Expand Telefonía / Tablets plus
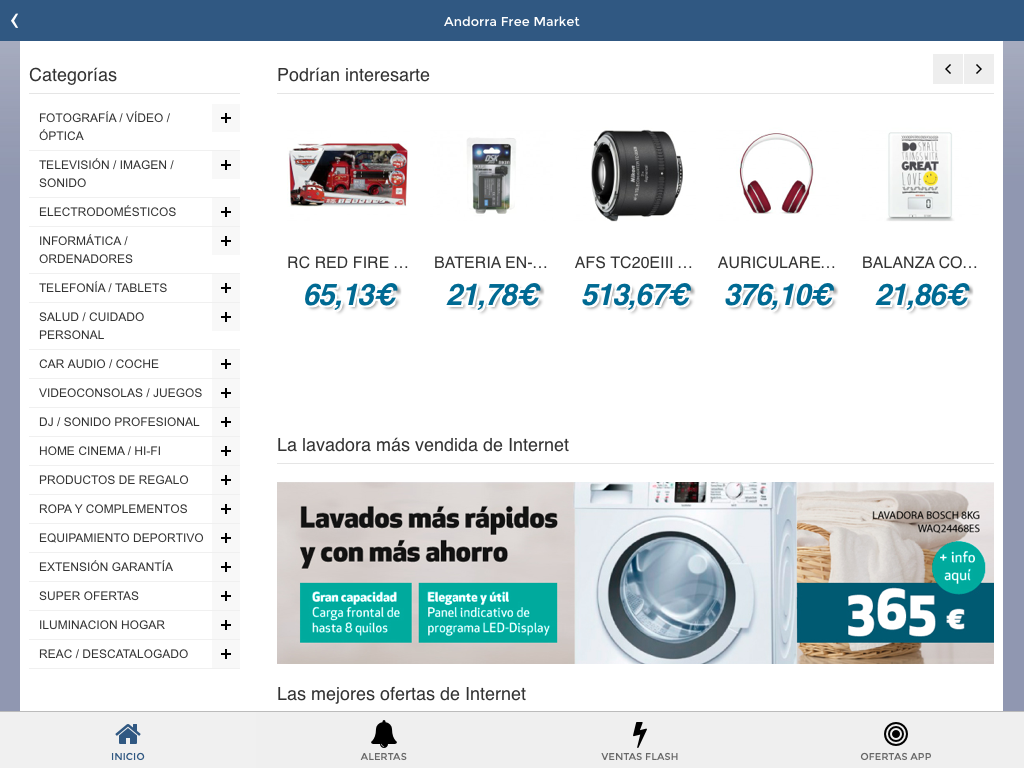Viewport: 1024px width, 768px height. pyautogui.click(x=226, y=288)
